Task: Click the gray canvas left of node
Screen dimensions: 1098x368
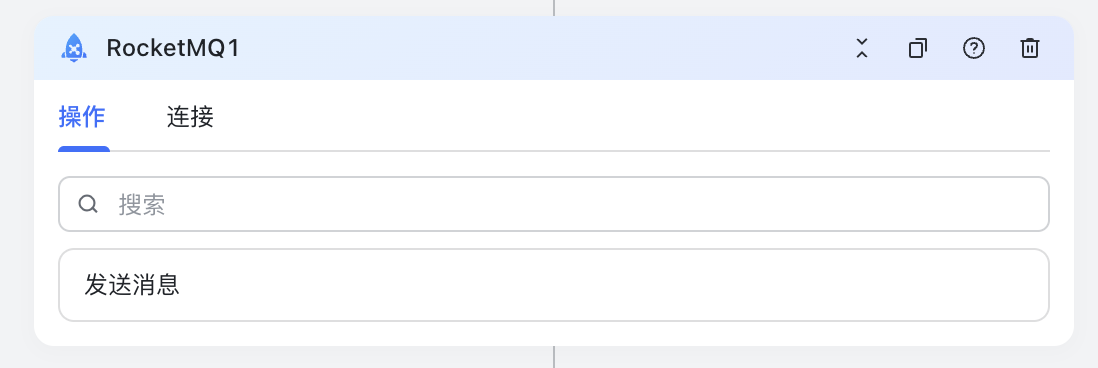Action: (x=17, y=182)
